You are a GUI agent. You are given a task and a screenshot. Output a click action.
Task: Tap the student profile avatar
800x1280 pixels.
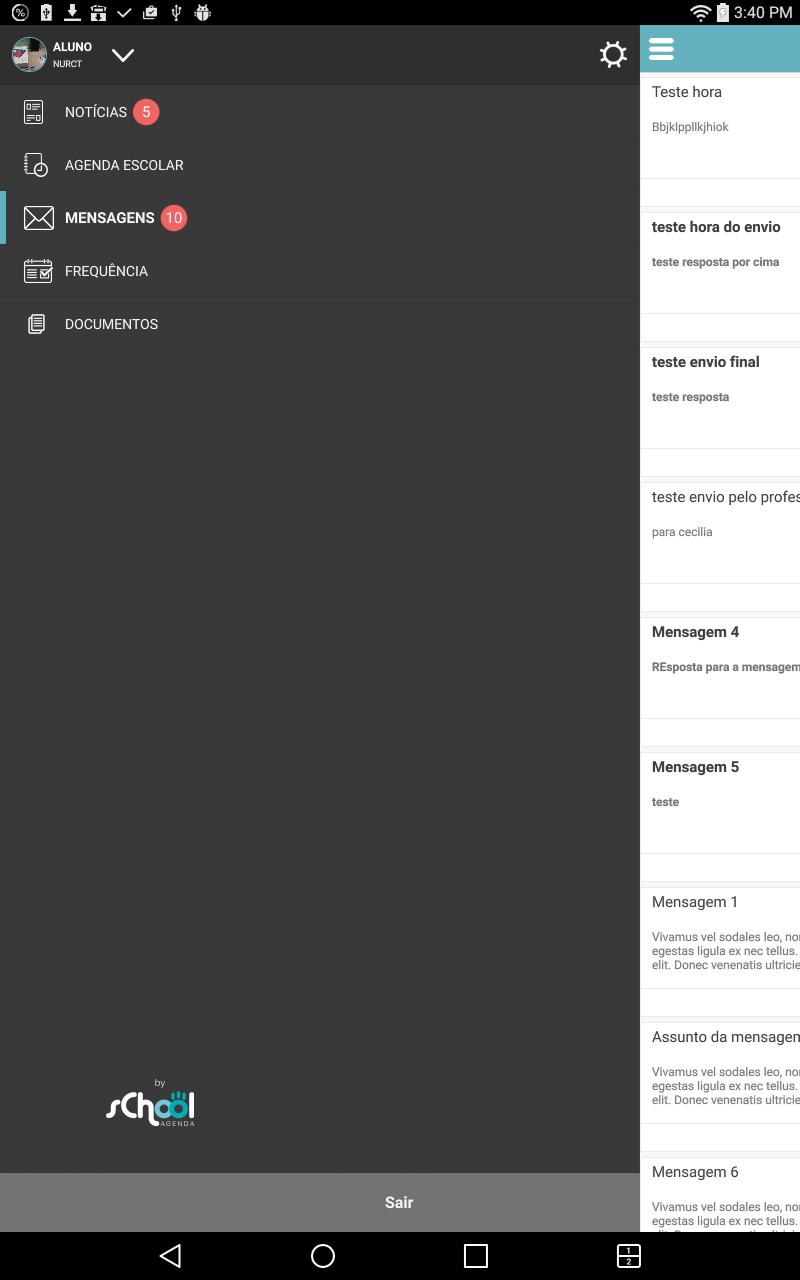pyautogui.click(x=30, y=55)
